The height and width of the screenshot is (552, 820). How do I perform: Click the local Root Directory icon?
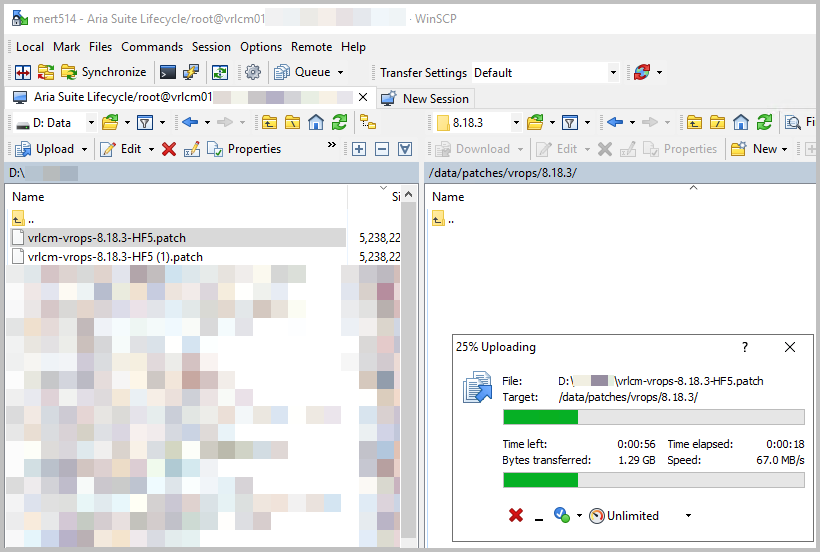[x=292, y=123]
